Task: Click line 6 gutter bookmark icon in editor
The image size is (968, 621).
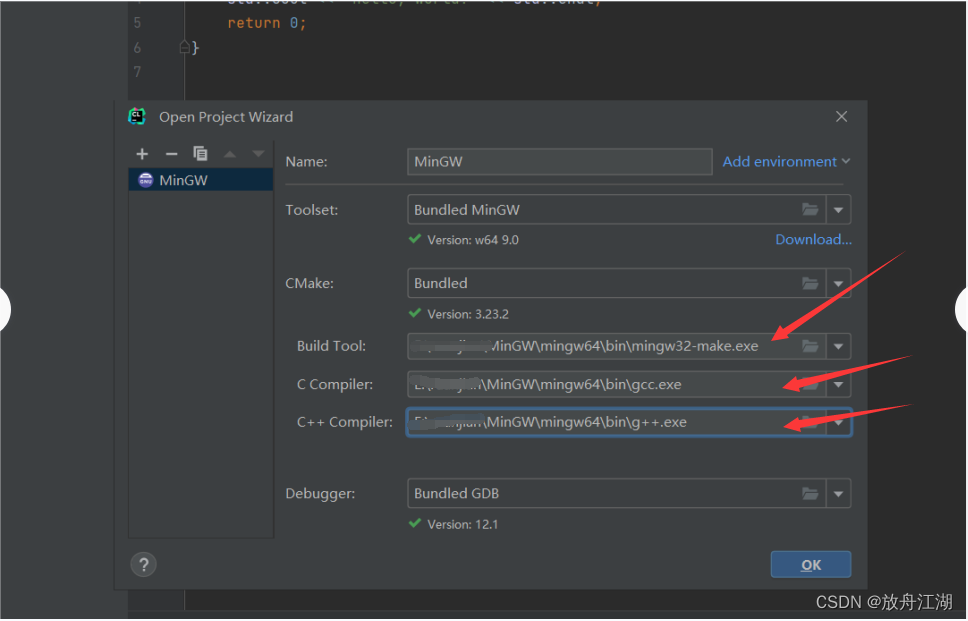Action: click(185, 47)
